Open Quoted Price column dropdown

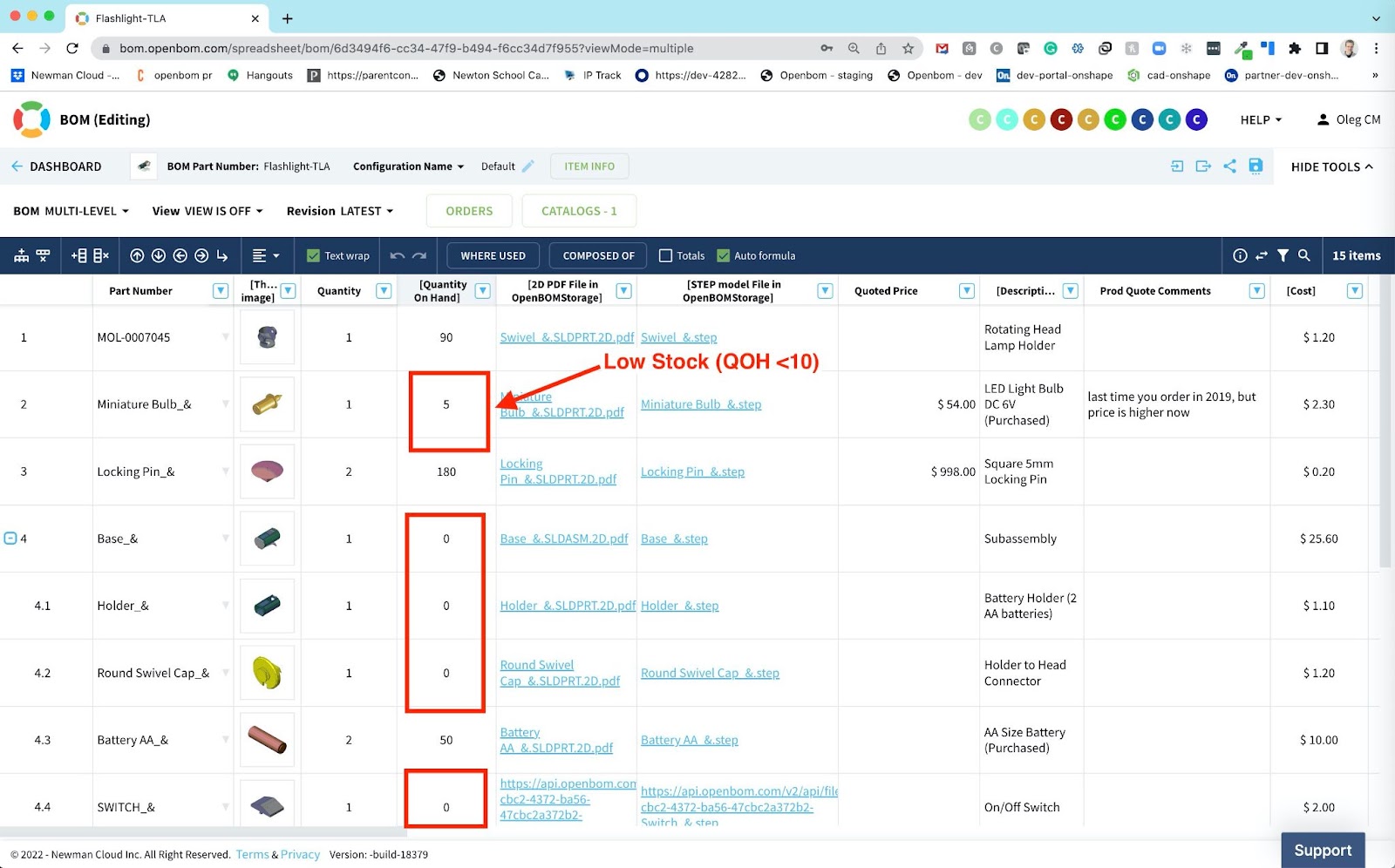click(967, 291)
